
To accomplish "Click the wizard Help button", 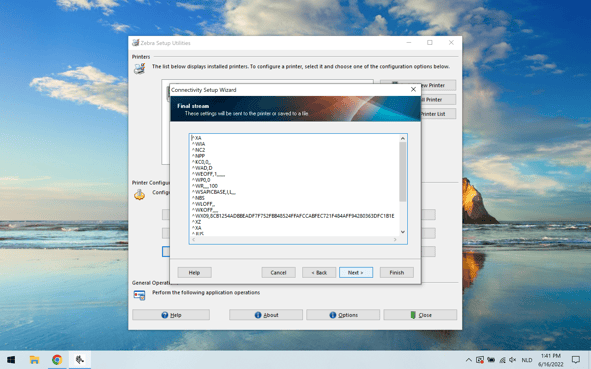I will click(194, 273).
